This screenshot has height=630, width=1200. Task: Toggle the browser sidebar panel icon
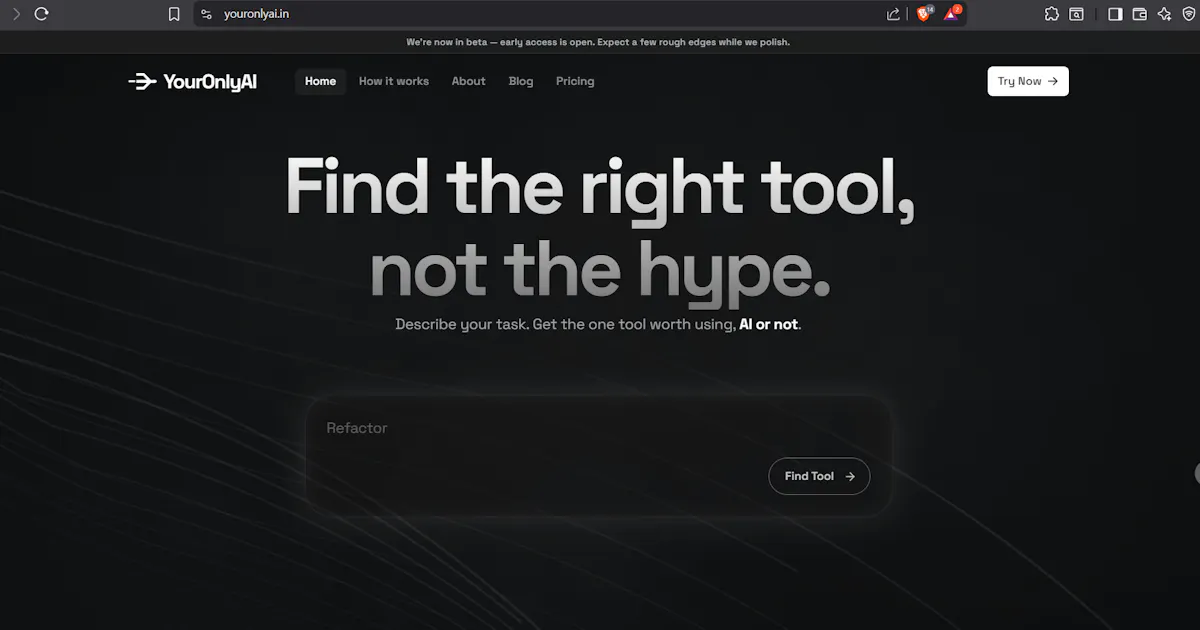click(x=1115, y=14)
